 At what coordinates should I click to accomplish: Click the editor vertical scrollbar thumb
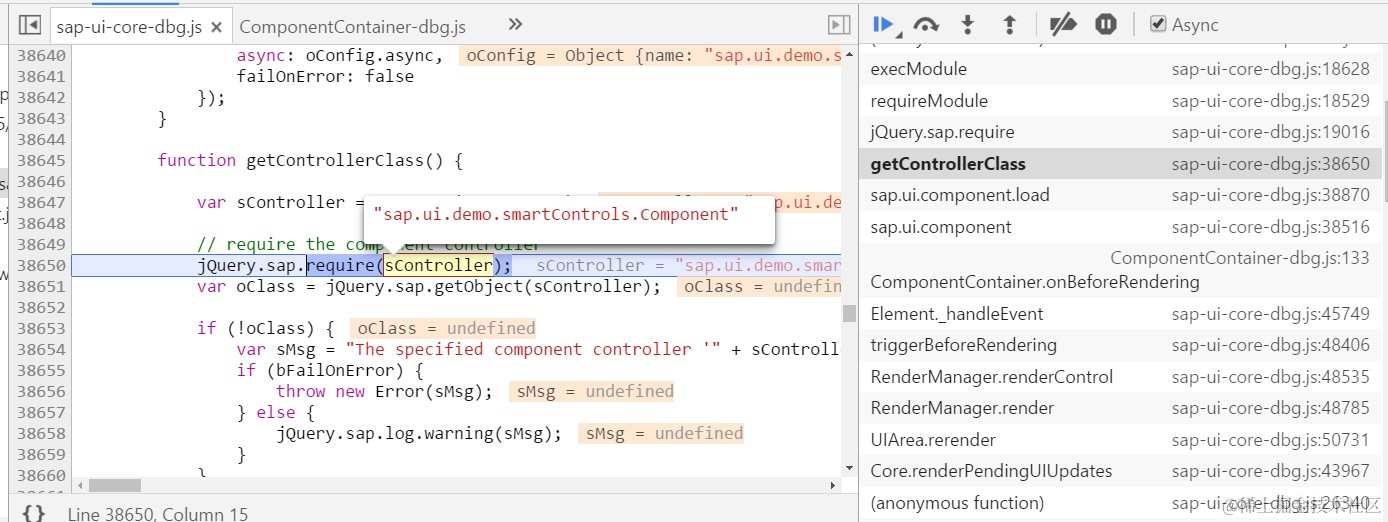(849, 313)
